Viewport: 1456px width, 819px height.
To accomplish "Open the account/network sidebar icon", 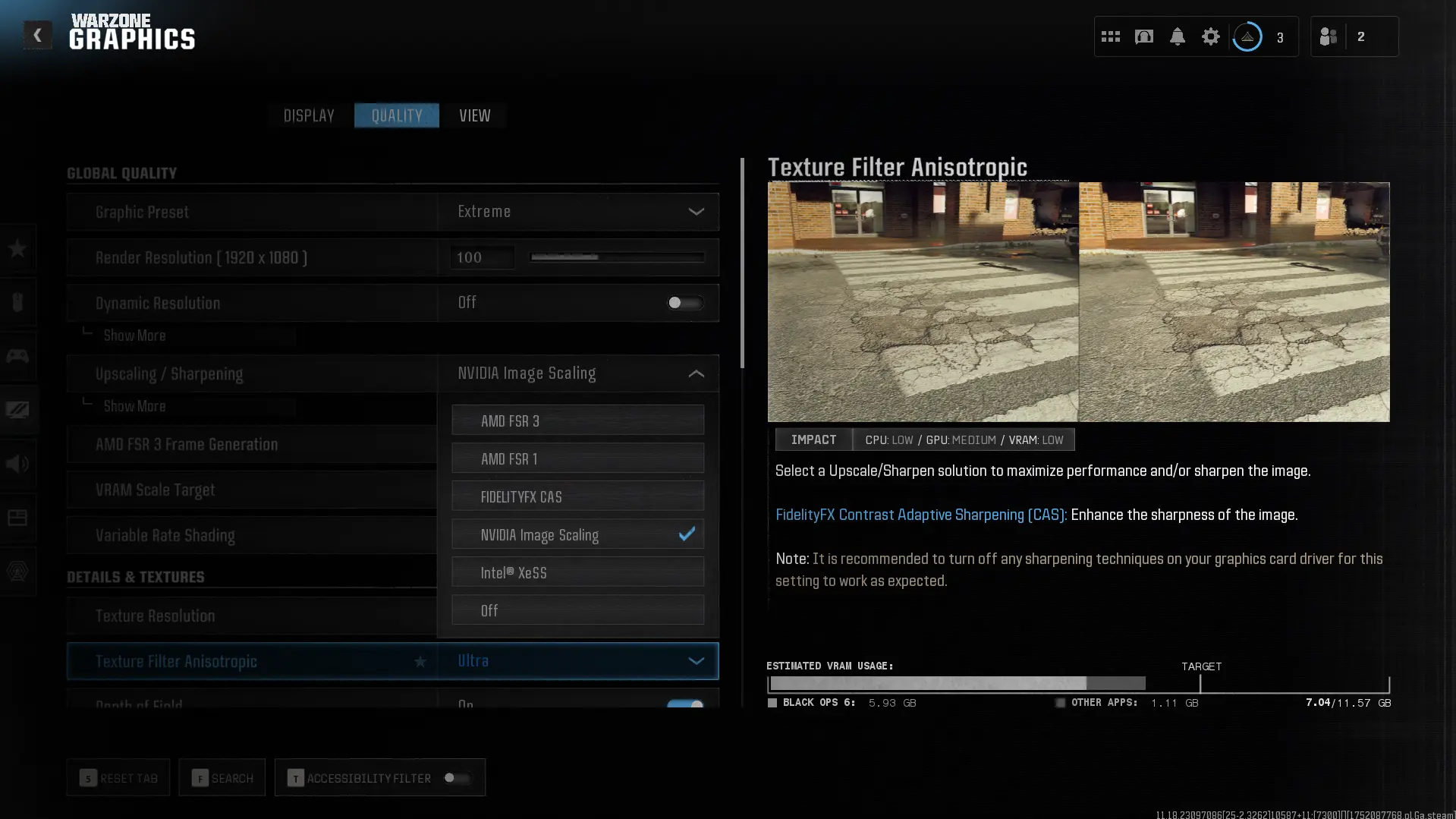I will 17,572.
